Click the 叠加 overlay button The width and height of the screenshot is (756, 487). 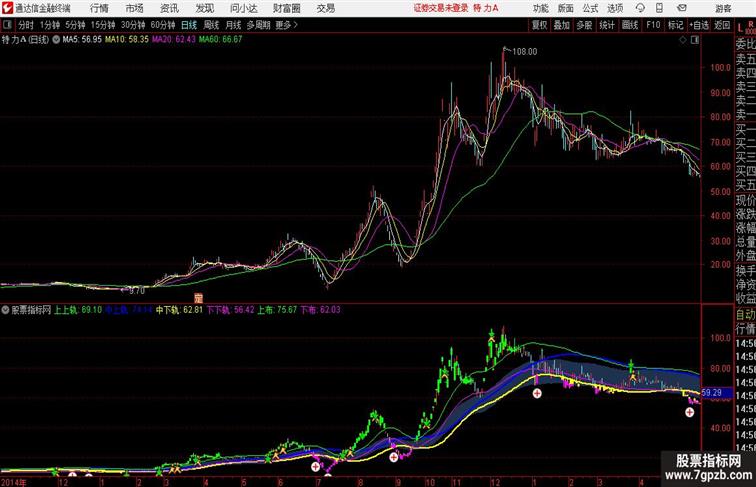click(x=562, y=25)
